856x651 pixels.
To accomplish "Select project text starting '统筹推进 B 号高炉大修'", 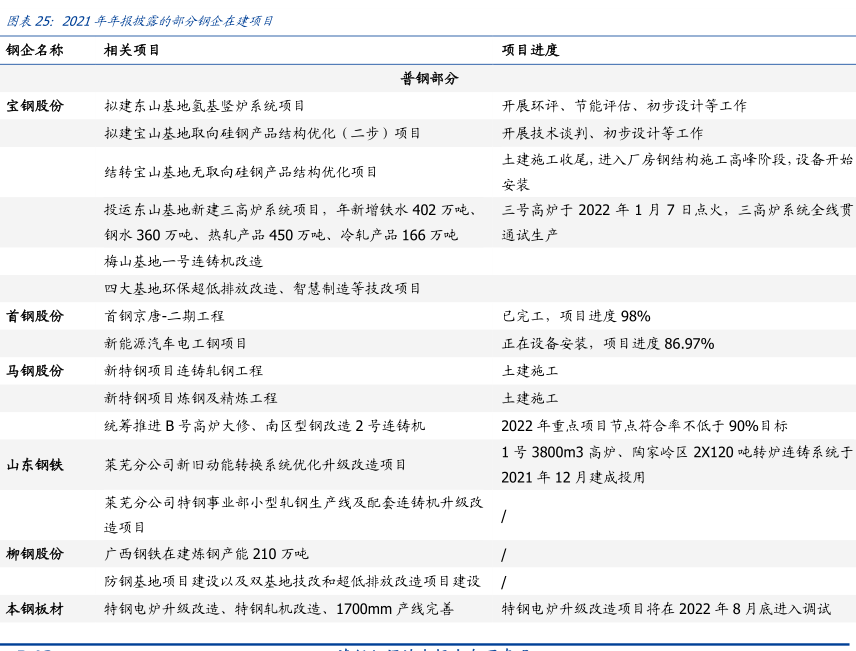I will click(x=264, y=425).
